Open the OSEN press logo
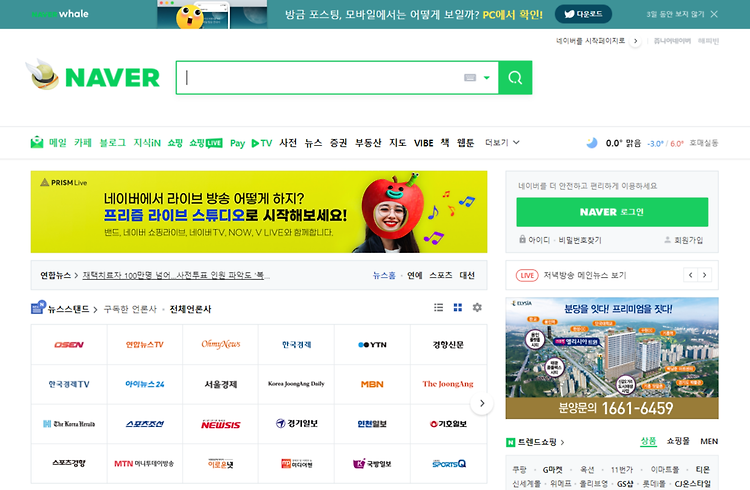 coord(69,345)
